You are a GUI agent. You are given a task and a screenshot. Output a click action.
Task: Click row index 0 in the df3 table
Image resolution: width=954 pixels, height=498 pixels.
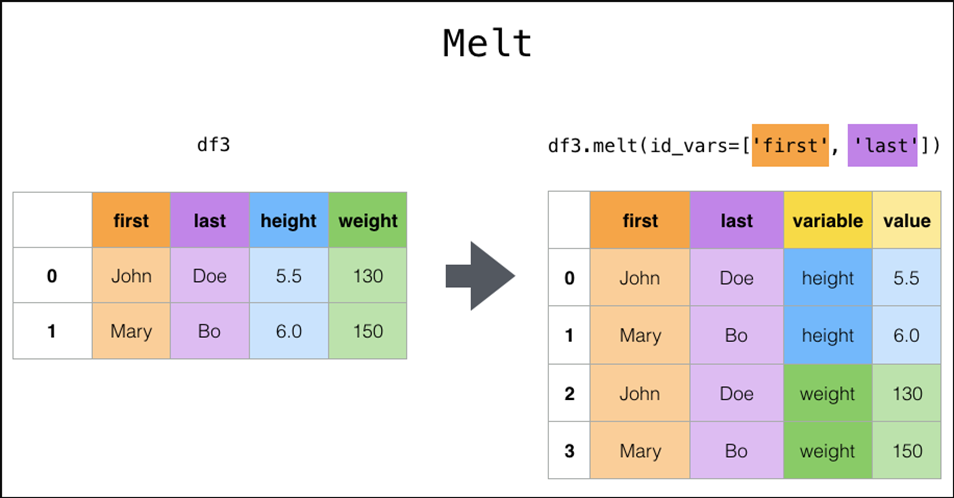pos(52,275)
